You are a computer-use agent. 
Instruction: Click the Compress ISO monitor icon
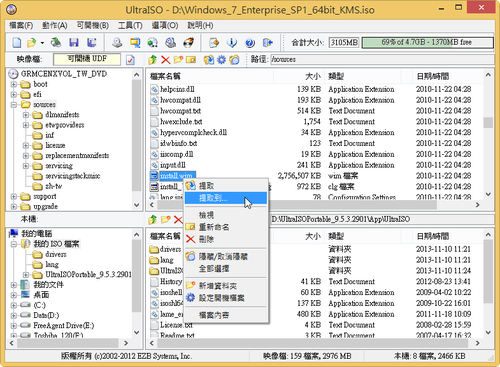click(x=135, y=42)
